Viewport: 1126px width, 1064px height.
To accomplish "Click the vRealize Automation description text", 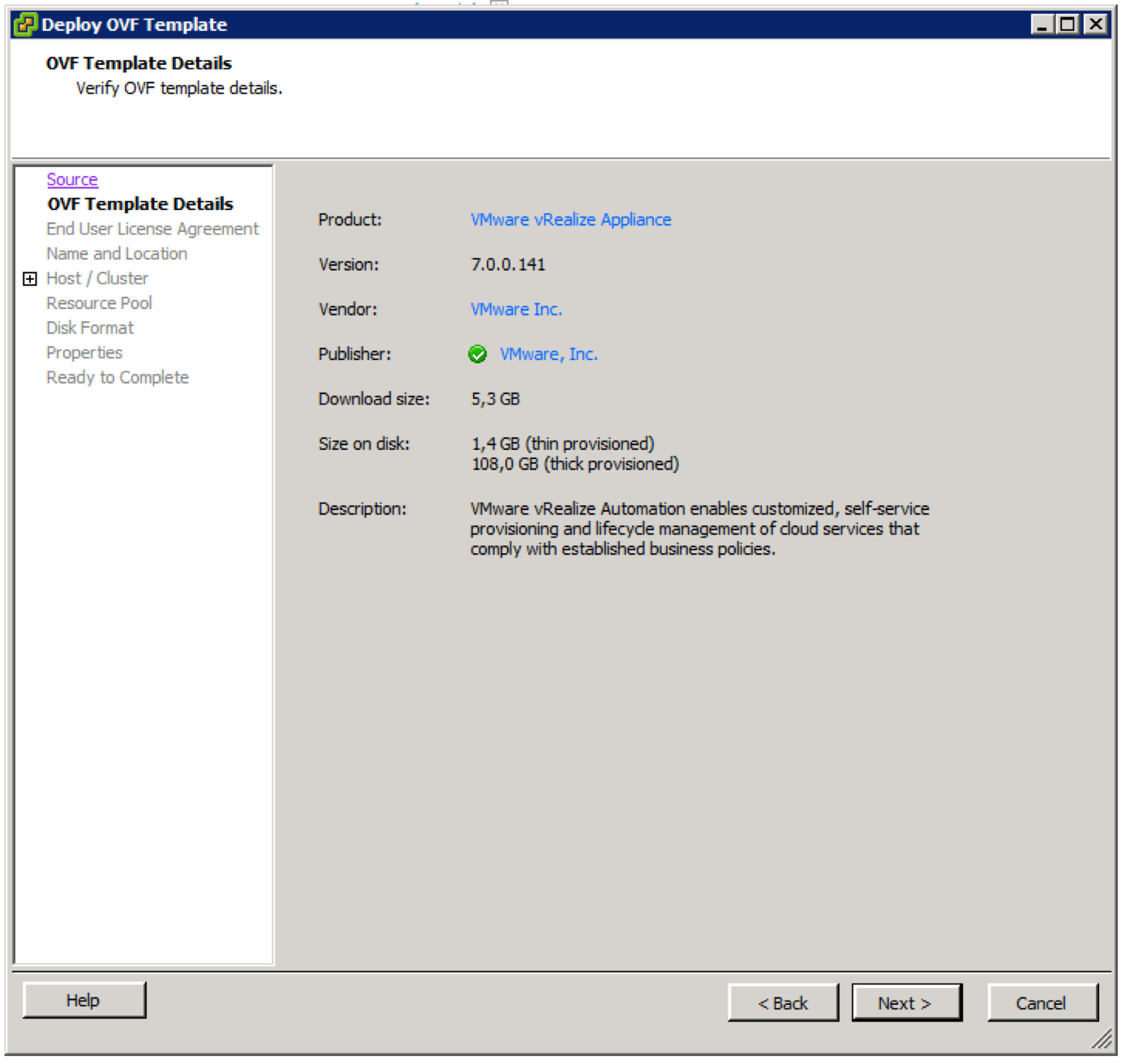I will [x=700, y=530].
